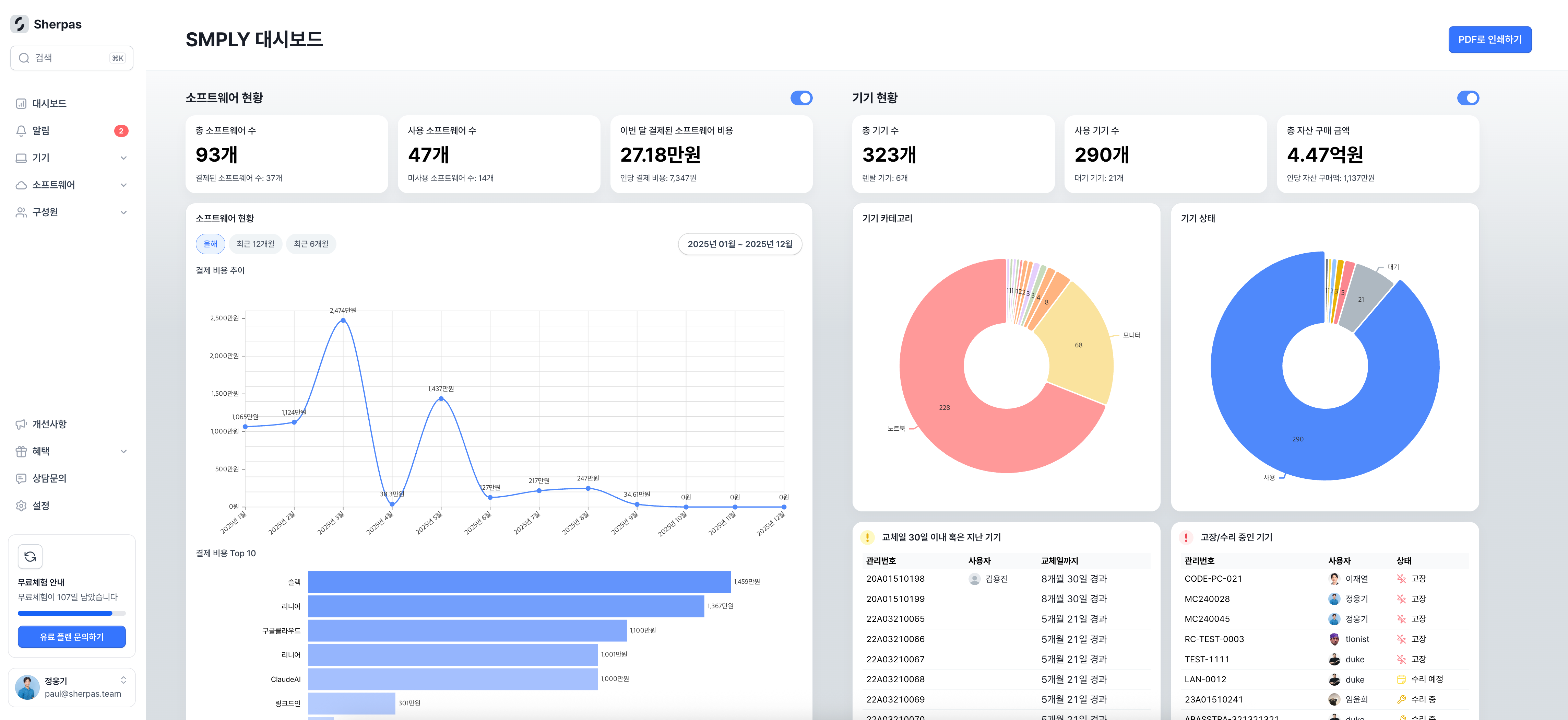Click the 무료체험 refresh icon

[31, 556]
